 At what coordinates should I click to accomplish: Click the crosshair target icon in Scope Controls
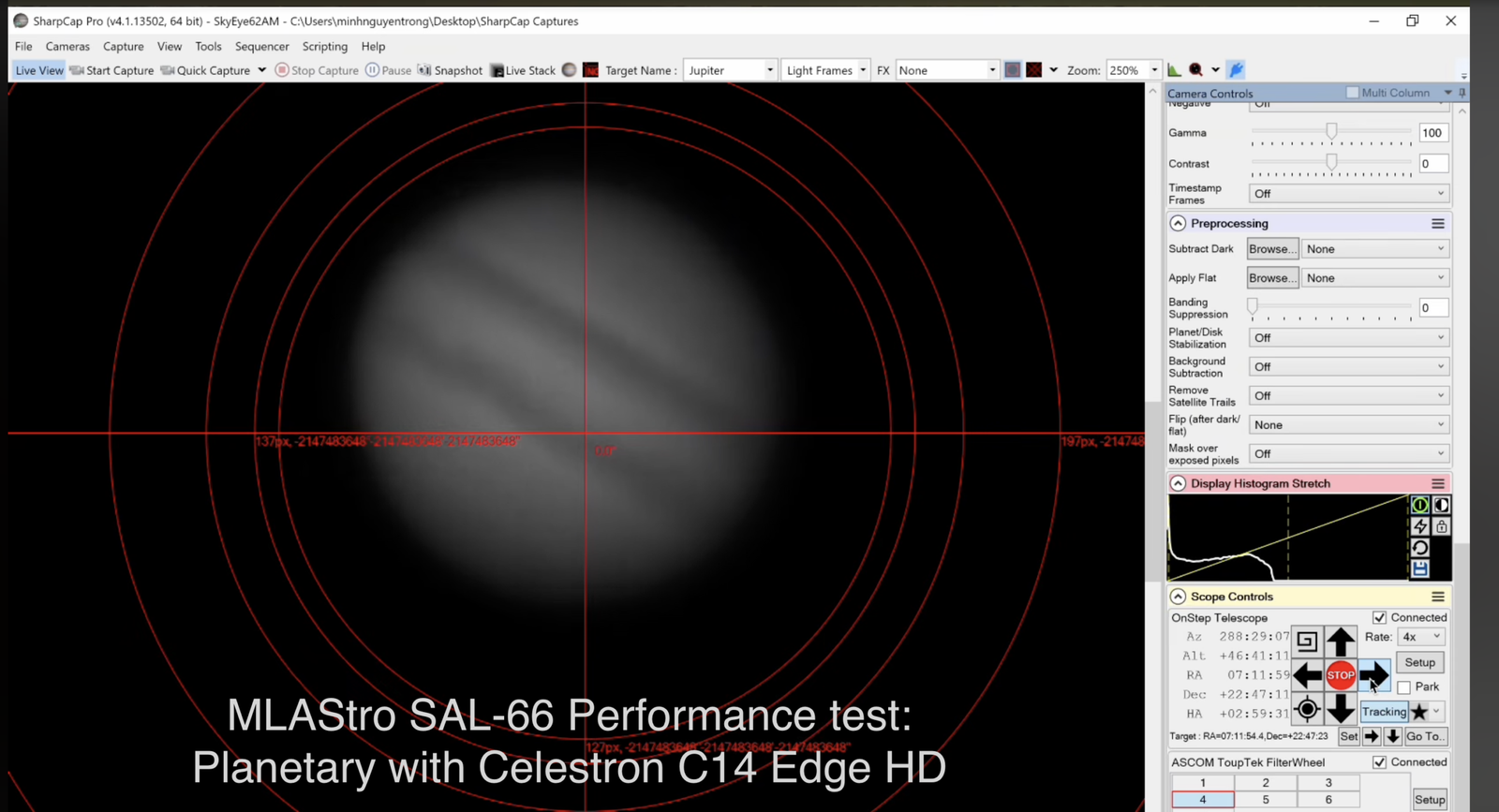click(x=1307, y=710)
